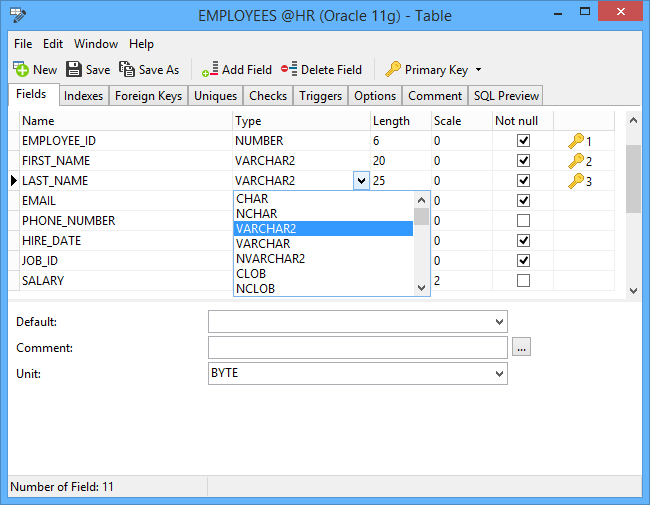Uncheck Not null for EMPLOYEE_ID
Viewport: 650px width, 505px height.
523,141
